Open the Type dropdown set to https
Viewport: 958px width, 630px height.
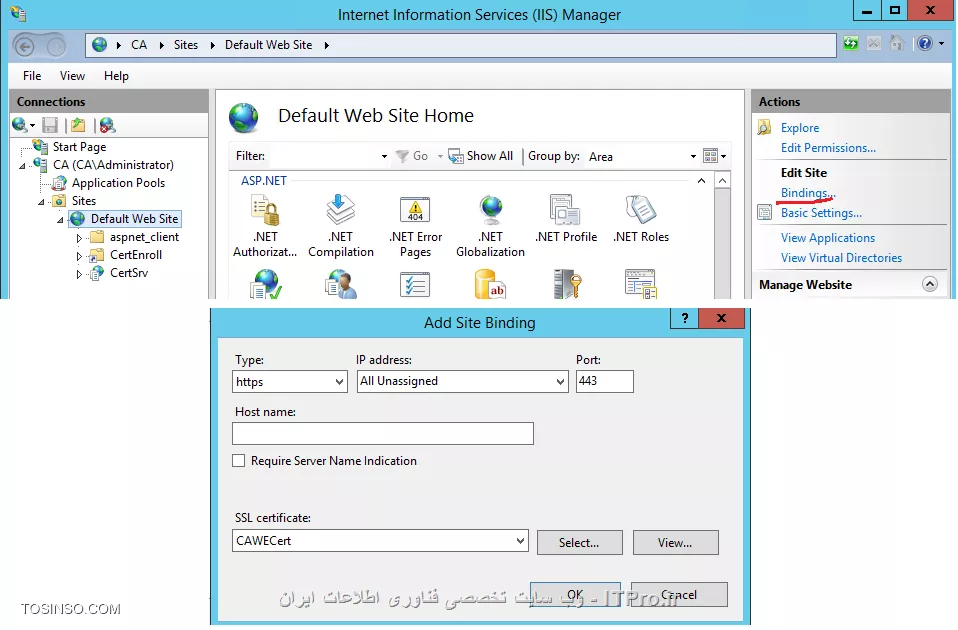290,382
